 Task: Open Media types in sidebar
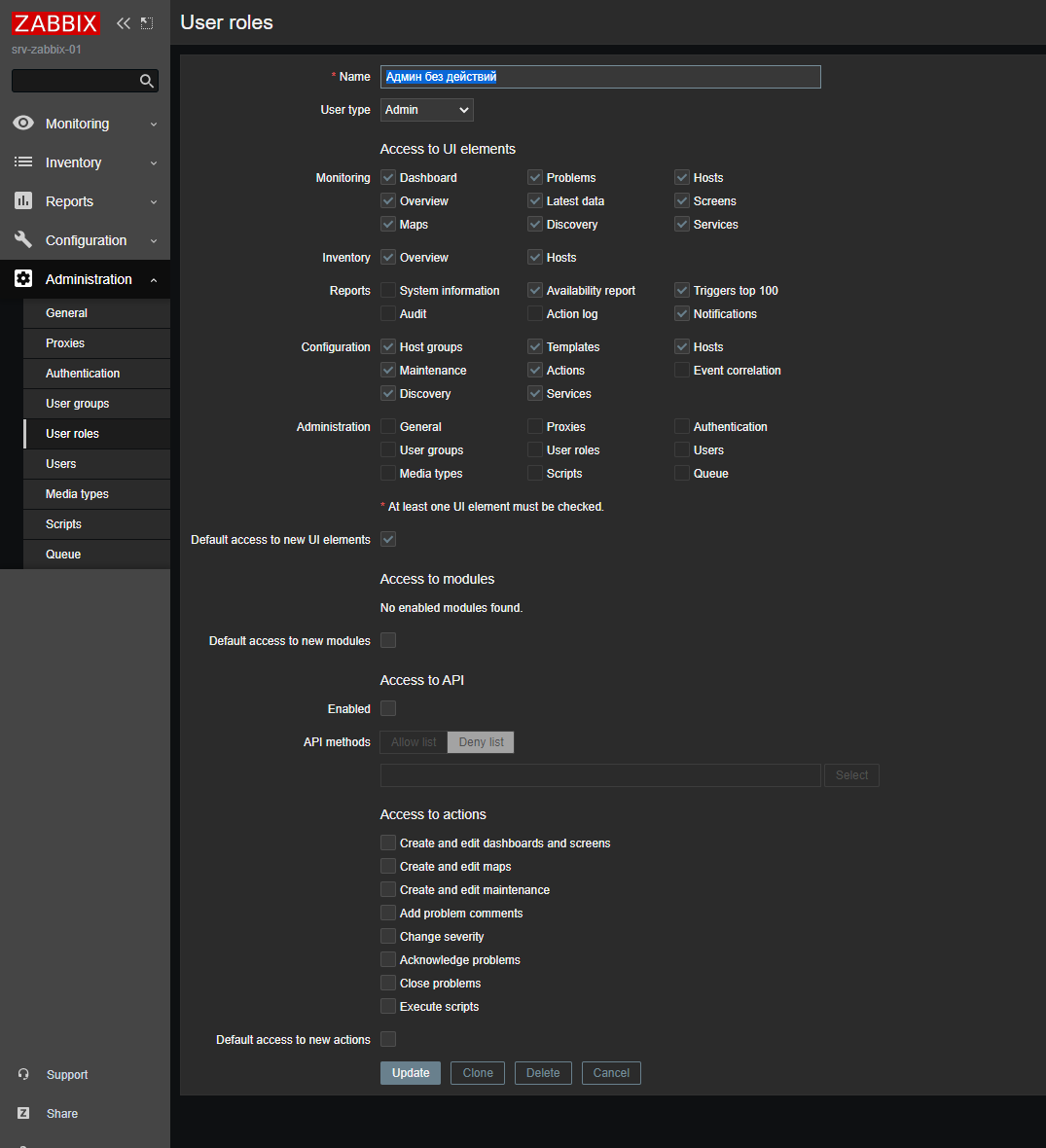click(x=77, y=494)
